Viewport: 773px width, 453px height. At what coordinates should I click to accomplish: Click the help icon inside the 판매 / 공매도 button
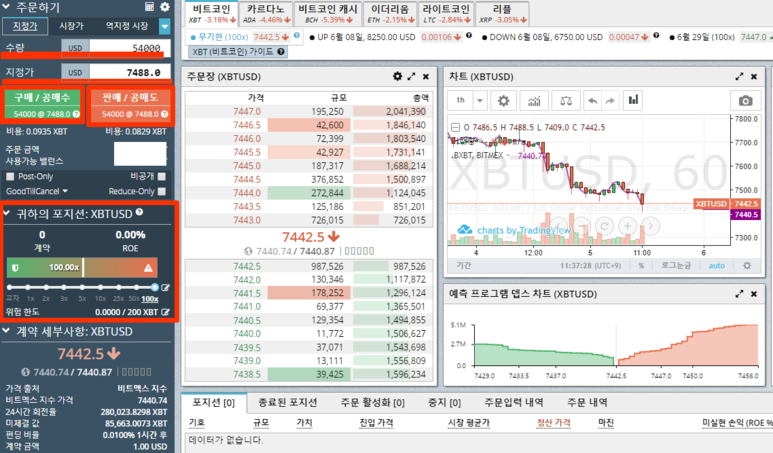tap(164, 114)
